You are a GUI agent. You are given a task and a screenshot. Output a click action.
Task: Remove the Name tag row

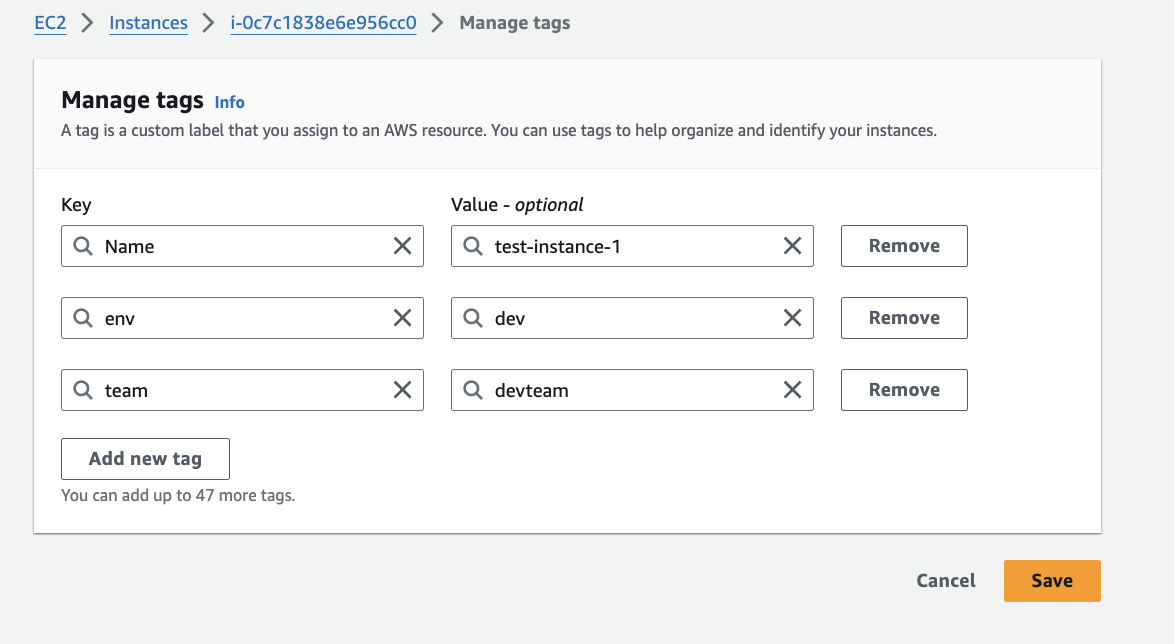click(903, 246)
